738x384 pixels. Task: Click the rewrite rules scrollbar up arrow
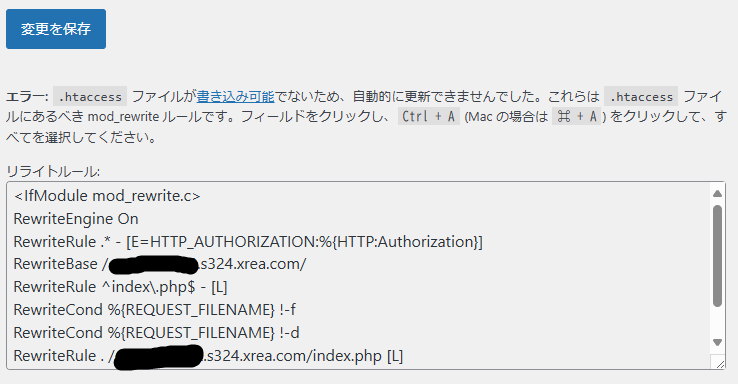717,193
